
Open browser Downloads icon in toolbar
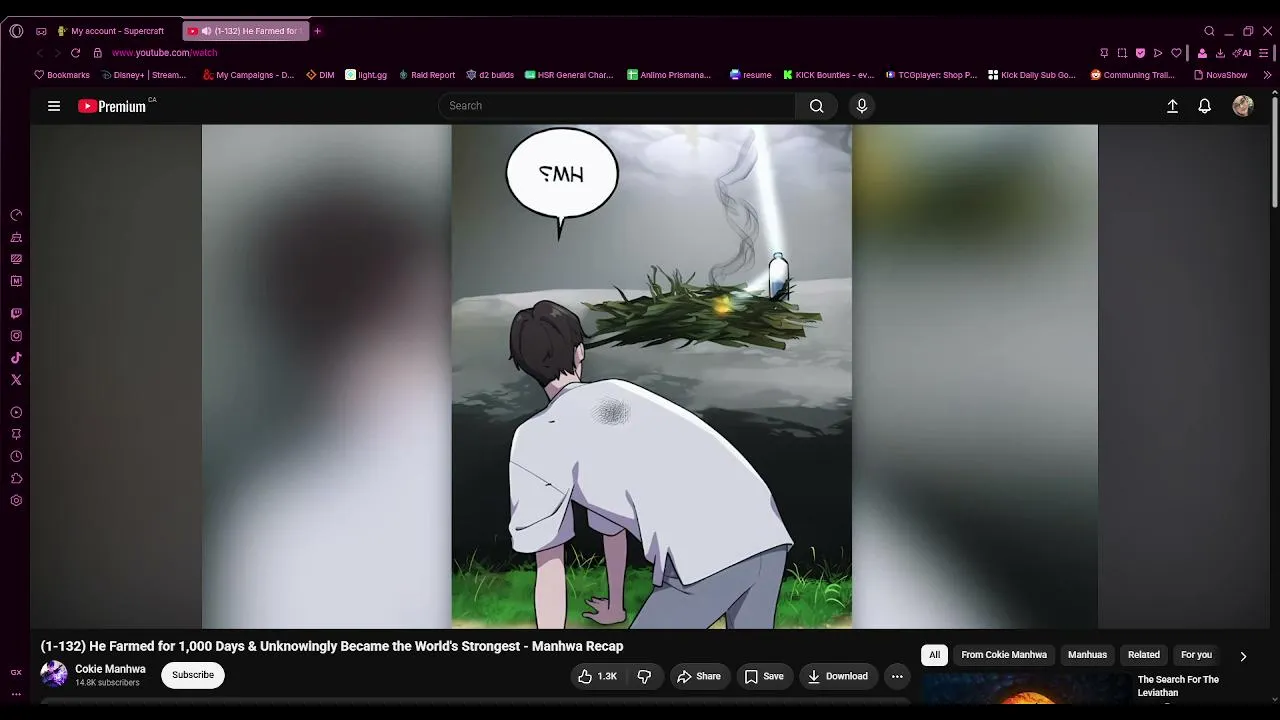[1220, 53]
